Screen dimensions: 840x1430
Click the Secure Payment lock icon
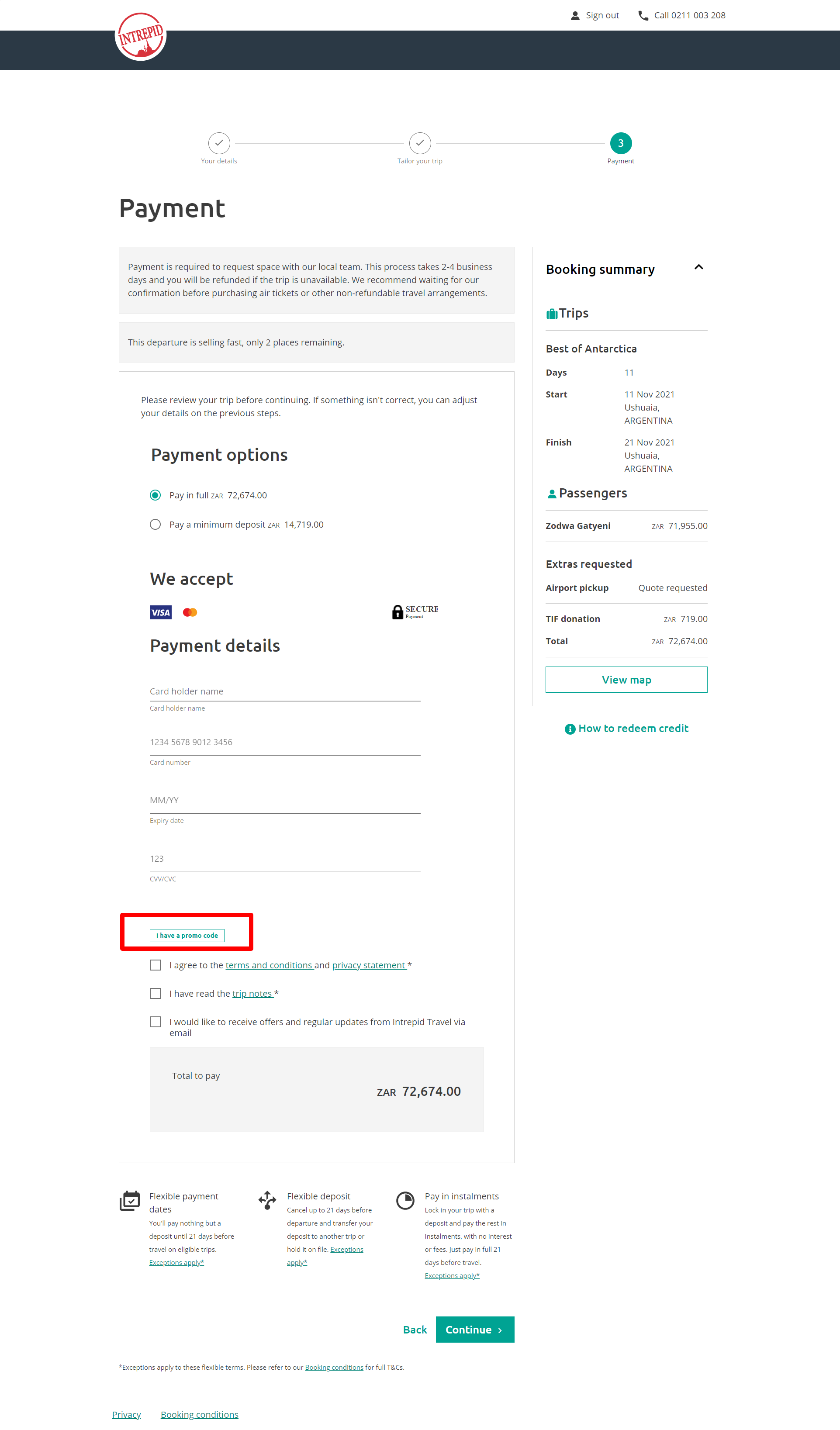(x=398, y=612)
